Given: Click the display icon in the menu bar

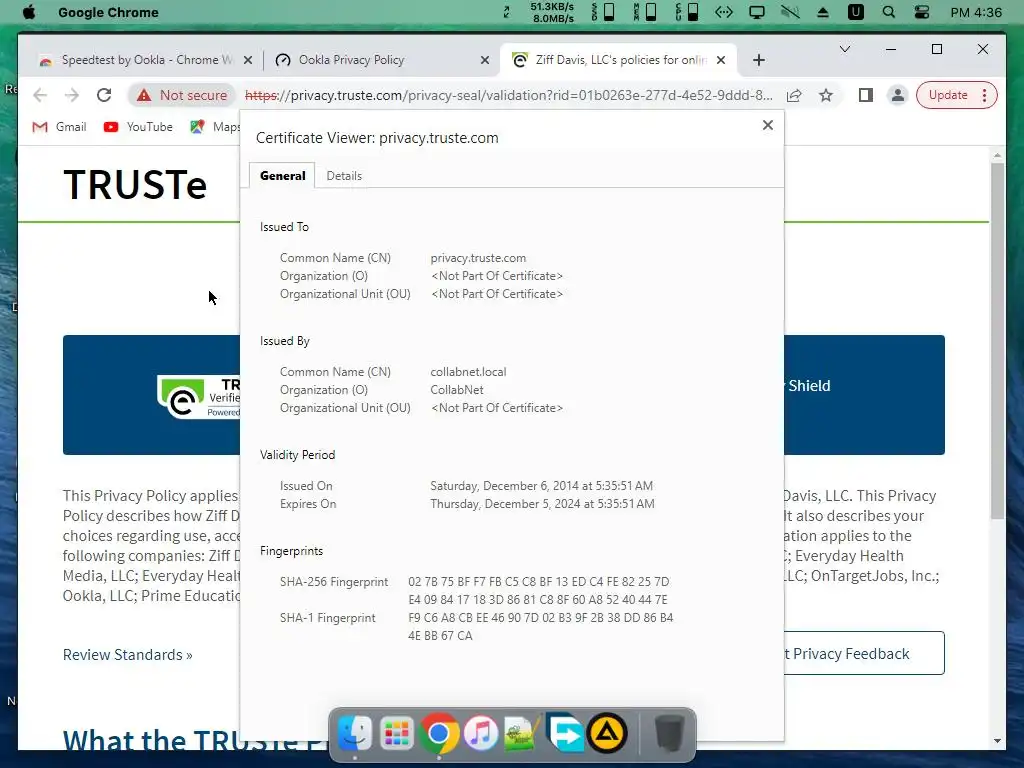Looking at the screenshot, I should (x=757, y=12).
